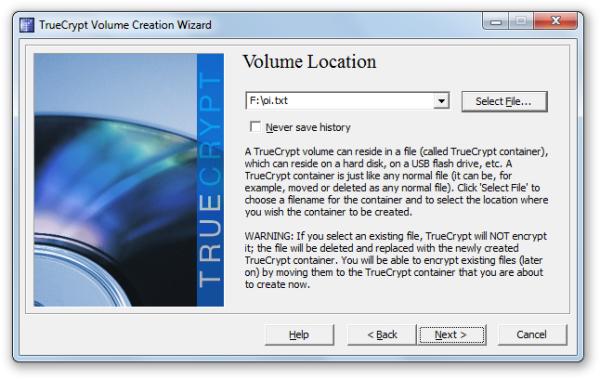
Task: Click the TrueCrypt icon in the title bar
Action: (x=26, y=25)
